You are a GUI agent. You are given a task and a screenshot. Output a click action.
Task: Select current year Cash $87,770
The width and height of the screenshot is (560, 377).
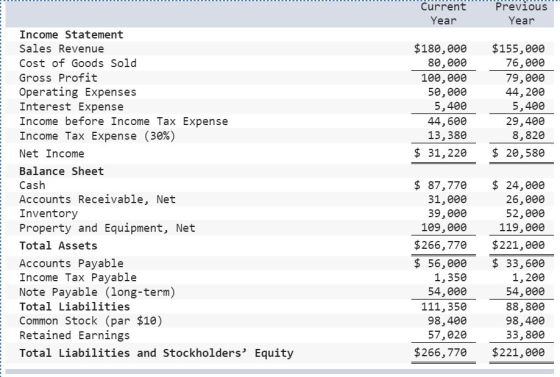[x=440, y=185]
